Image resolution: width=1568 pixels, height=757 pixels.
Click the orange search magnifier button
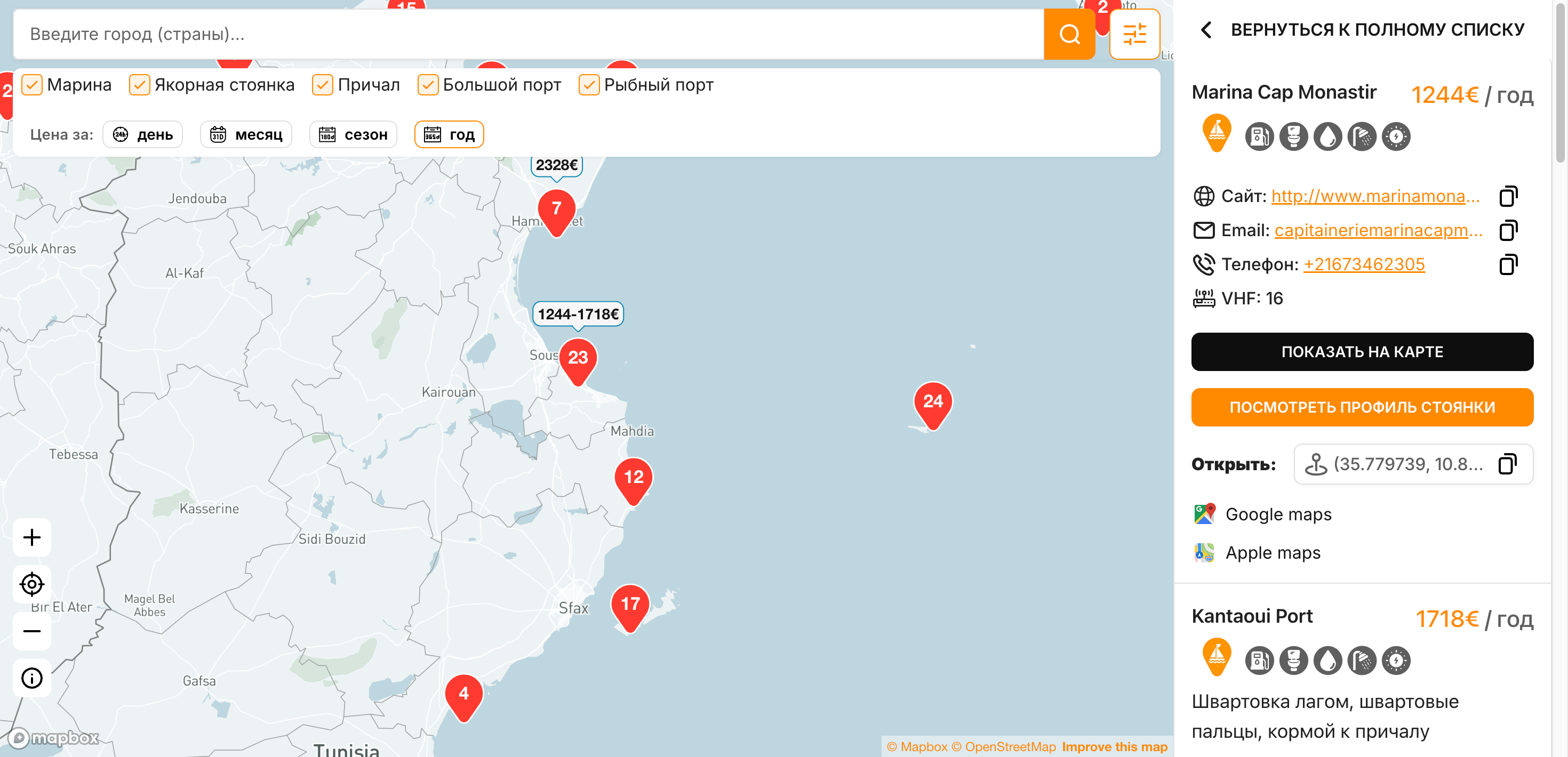tap(1069, 34)
